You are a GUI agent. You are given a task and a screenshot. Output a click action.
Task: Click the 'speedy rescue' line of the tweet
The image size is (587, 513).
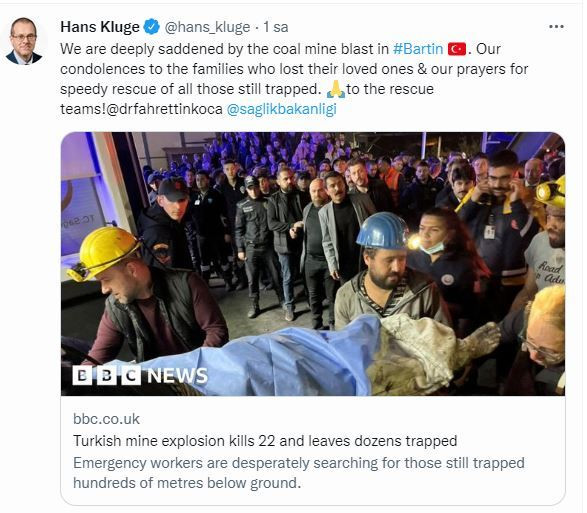[247, 89]
